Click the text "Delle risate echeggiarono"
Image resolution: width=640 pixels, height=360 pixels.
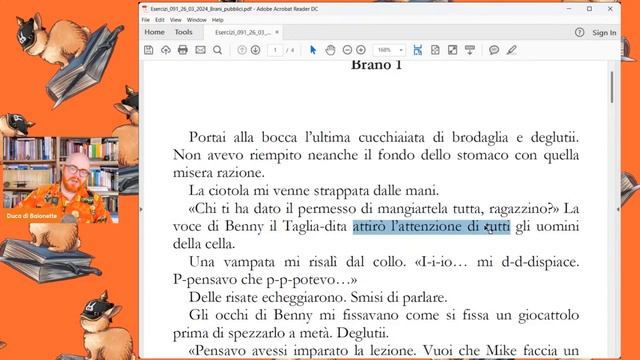(x=267, y=298)
